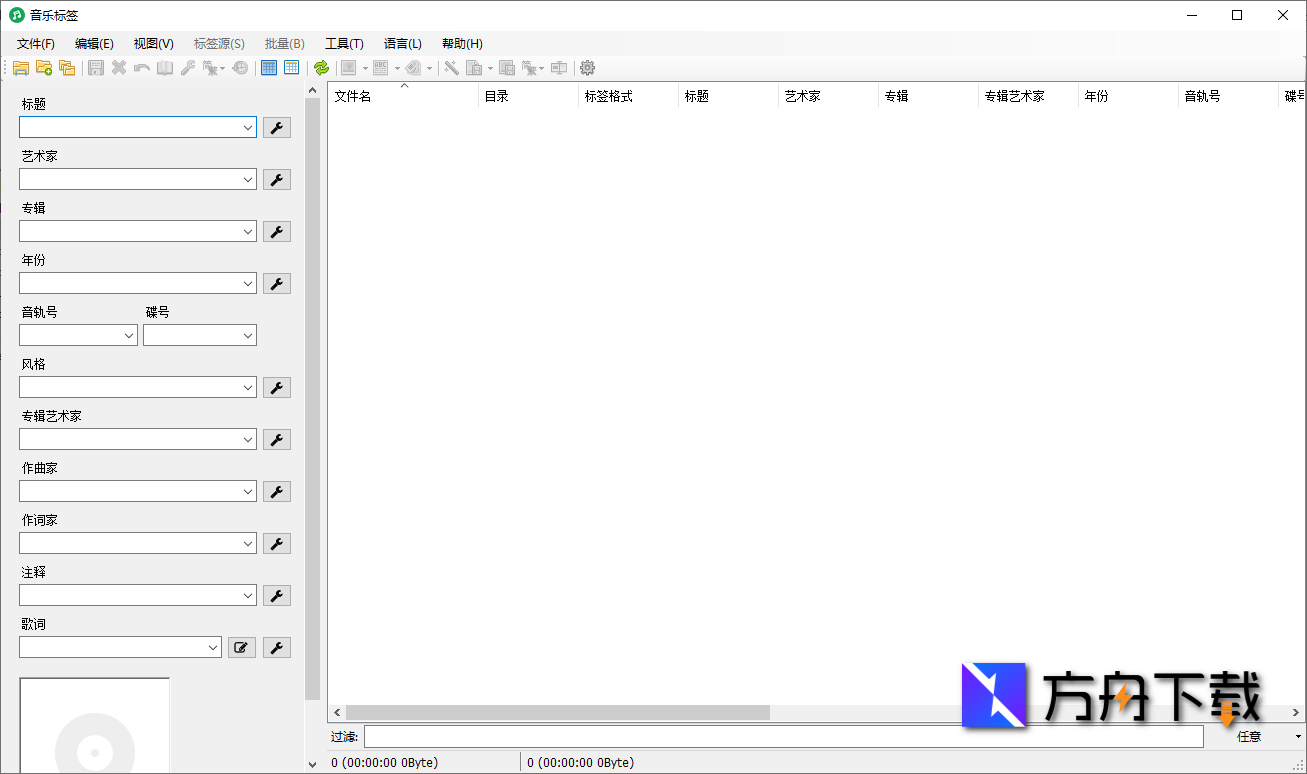Expand the 年份 dropdown list
Image resolution: width=1307 pixels, height=774 pixels.
248,284
